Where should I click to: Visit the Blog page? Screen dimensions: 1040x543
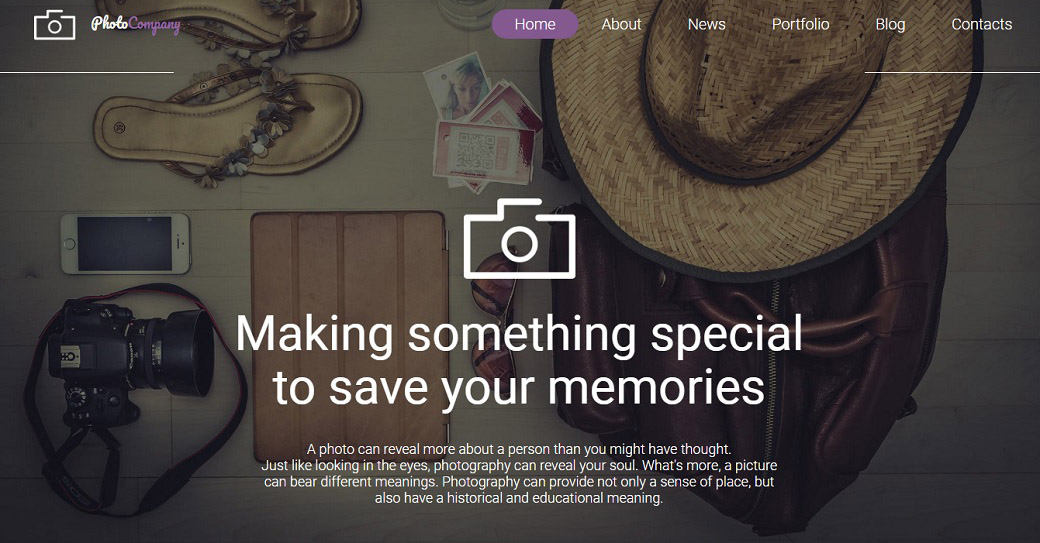click(890, 25)
